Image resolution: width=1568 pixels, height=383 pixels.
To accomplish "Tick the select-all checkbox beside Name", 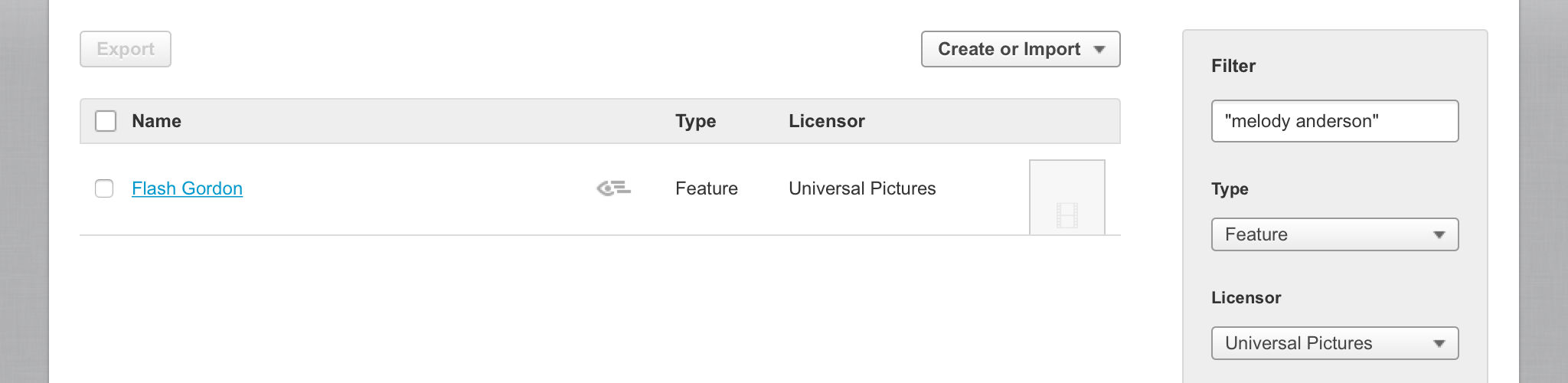I will 106,121.
